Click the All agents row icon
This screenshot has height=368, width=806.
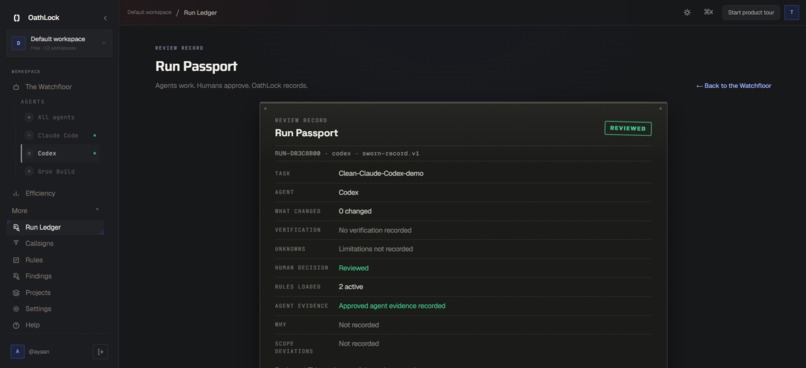[x=29, y=117]
